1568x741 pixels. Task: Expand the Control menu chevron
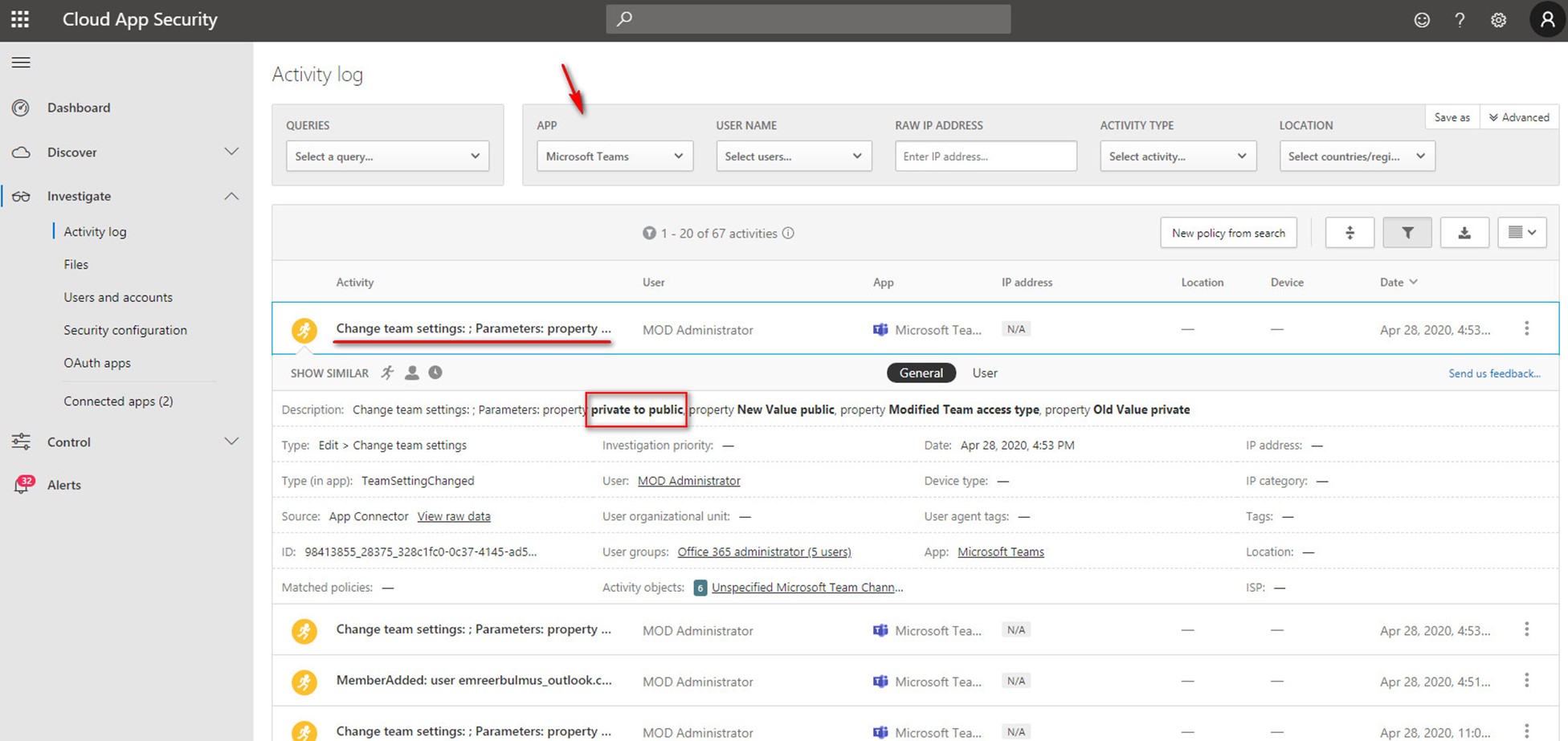pos(231,442)
